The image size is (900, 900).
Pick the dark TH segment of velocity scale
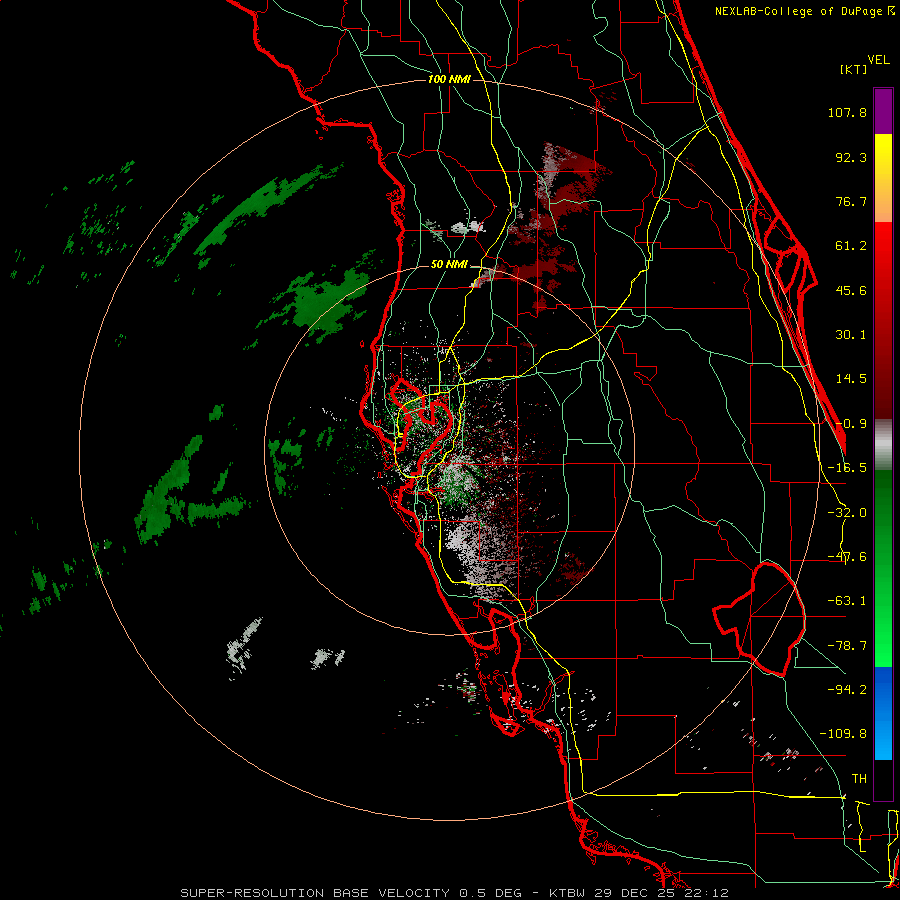point(883,779)
